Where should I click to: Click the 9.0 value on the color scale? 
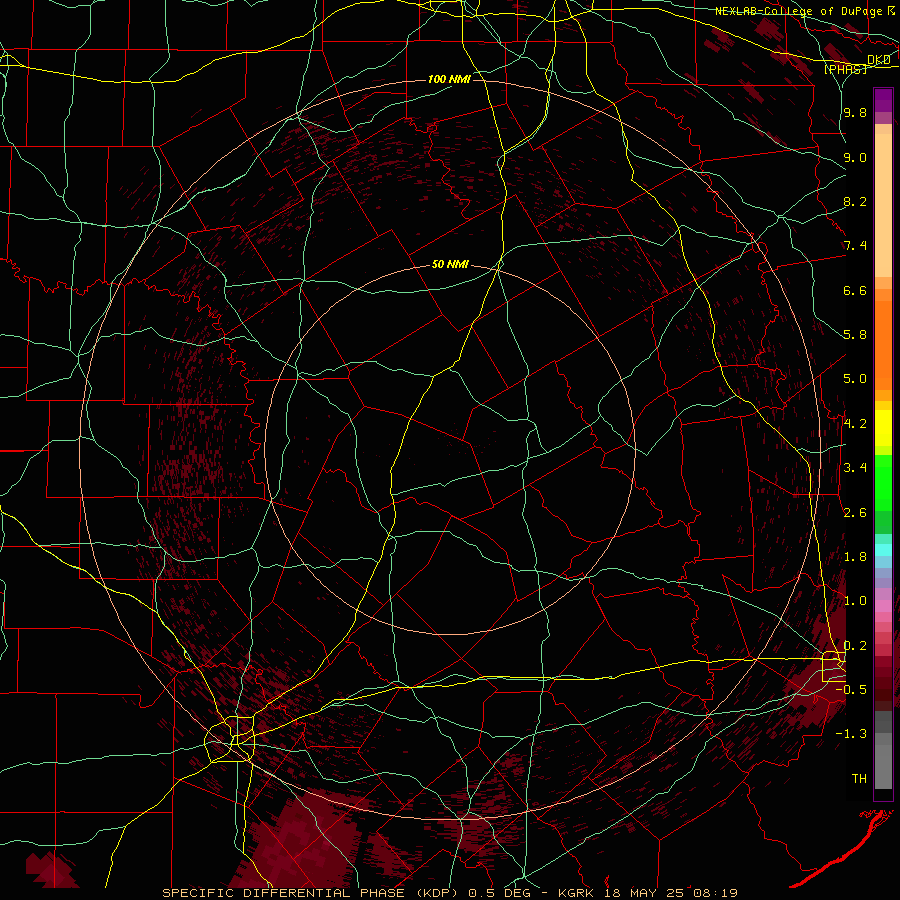coord(855,157)
